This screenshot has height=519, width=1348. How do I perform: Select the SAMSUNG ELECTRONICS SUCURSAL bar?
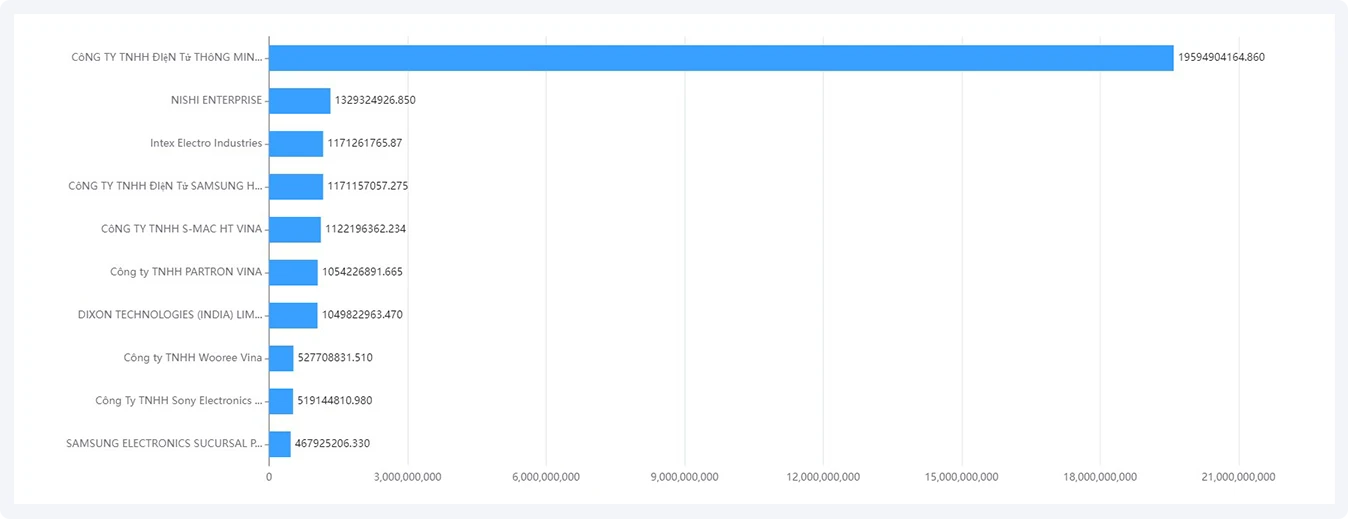280,444
